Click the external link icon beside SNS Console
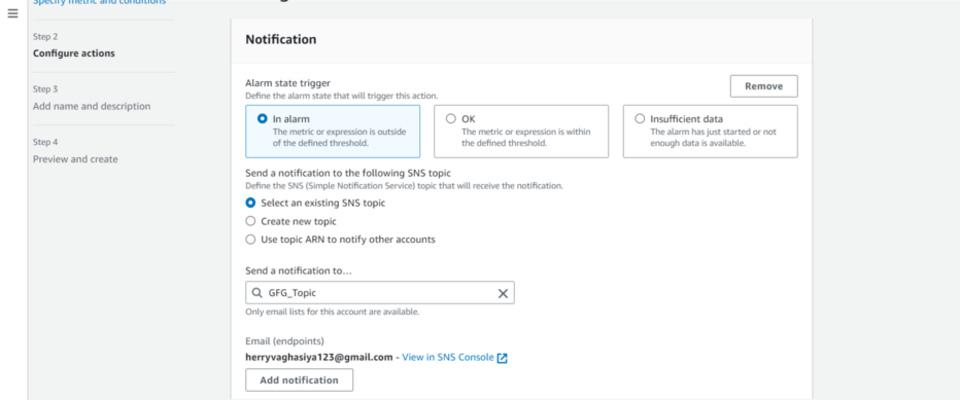 (502, 358)
